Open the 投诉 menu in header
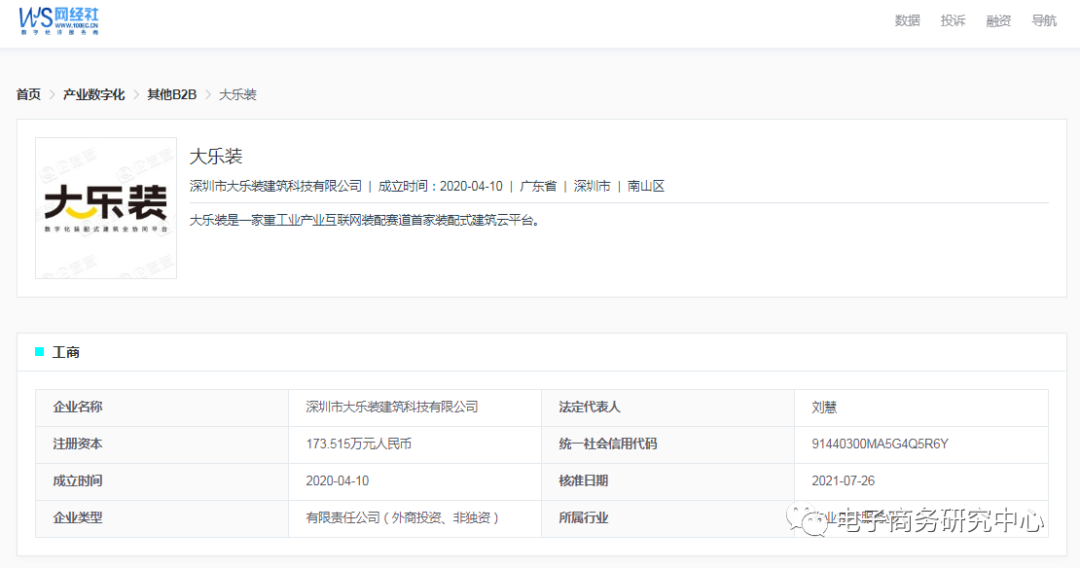 pyautogui.click(x=953, y=21)
